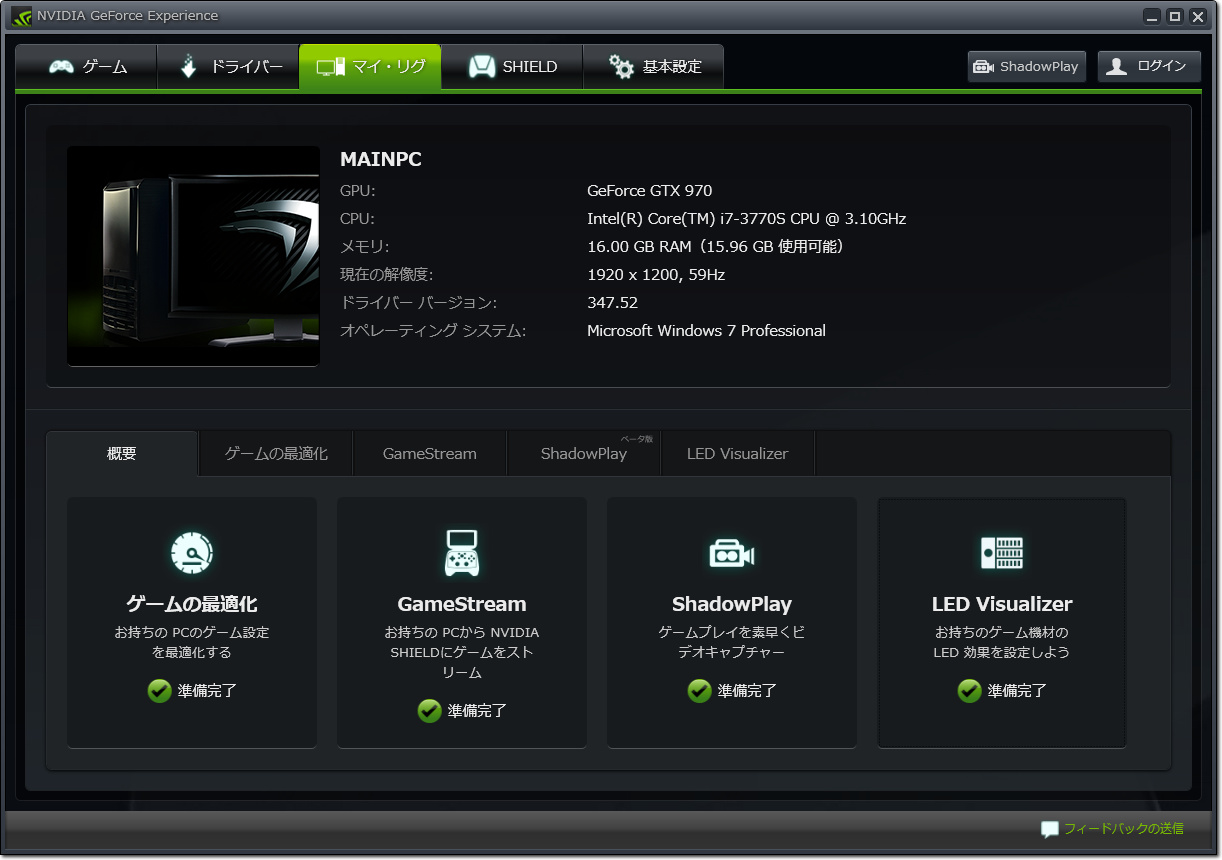This screenshot has height=860, width=1222.
Task: Click the LED Visualizer card title
Action: (1002, 604)
